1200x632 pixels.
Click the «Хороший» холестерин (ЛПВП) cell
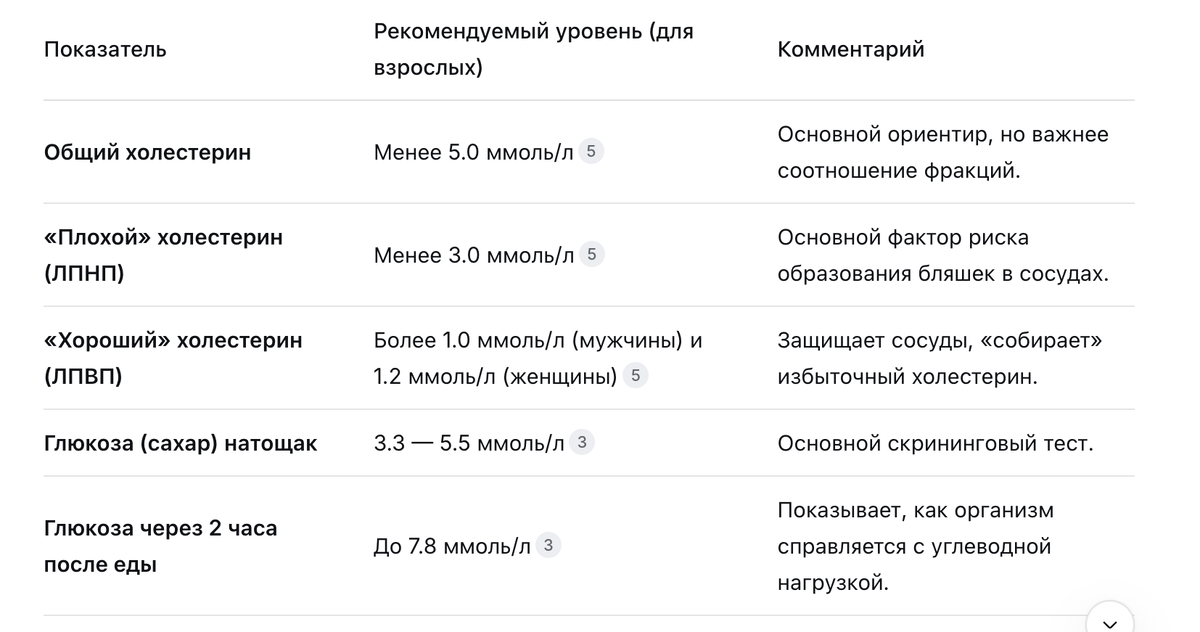173,358
